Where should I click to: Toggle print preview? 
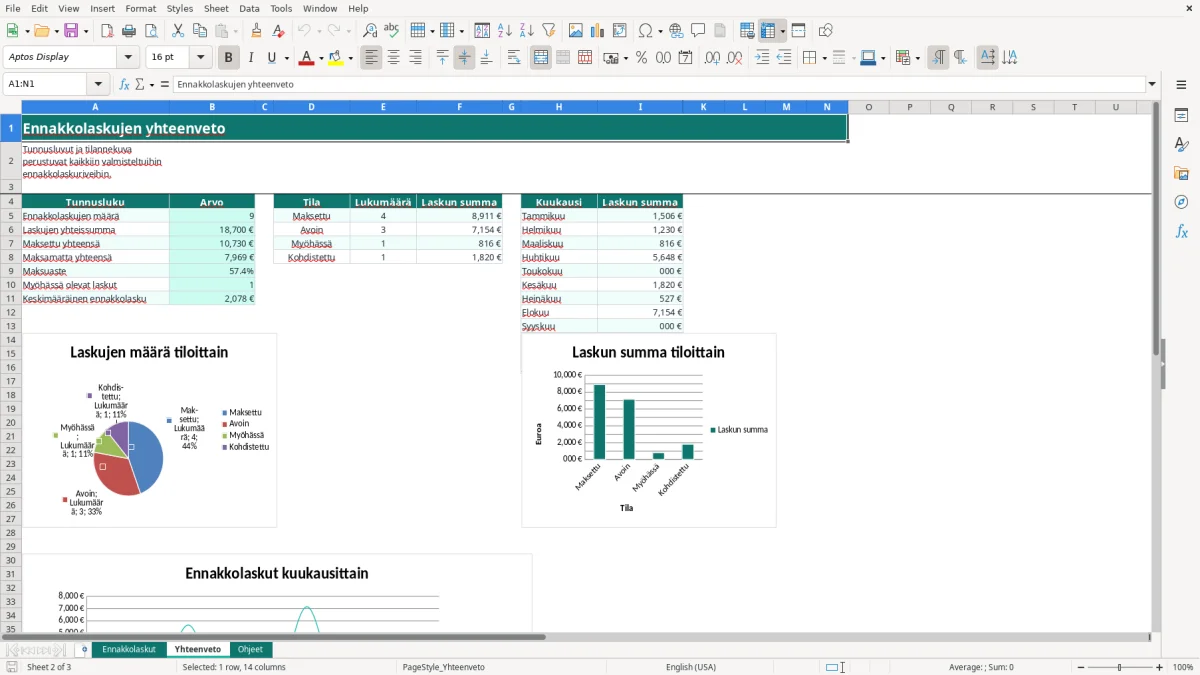coord(150,31)
